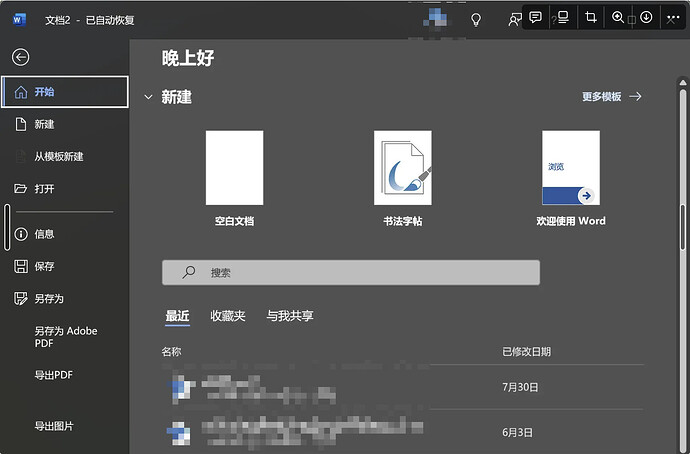Click the scrollbar up arrow
This screenshot has width=690, height=454.
[x=683, y=82]
